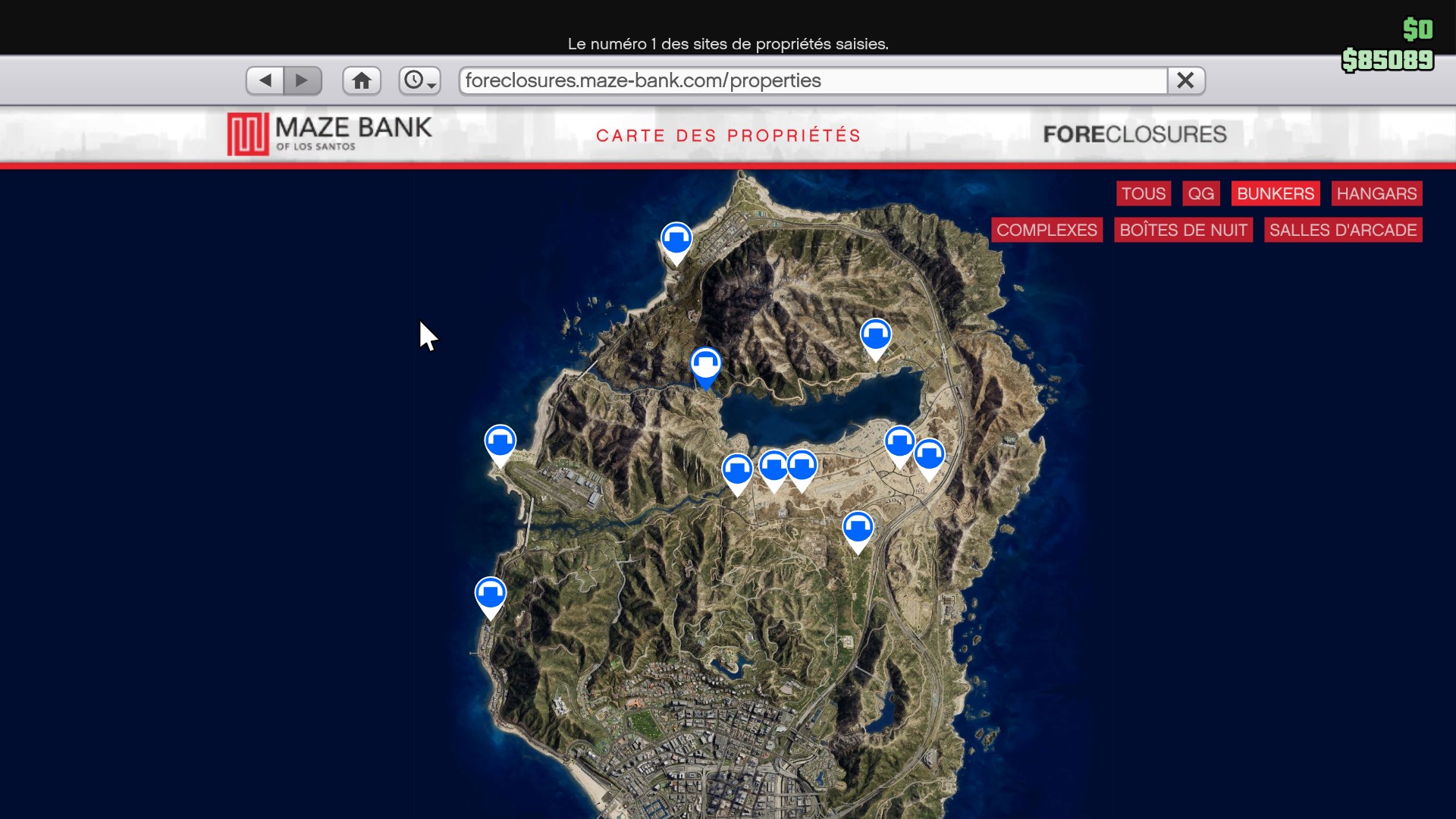Select the bunker pin near Paleto Bay

click(x=677, y=239)
